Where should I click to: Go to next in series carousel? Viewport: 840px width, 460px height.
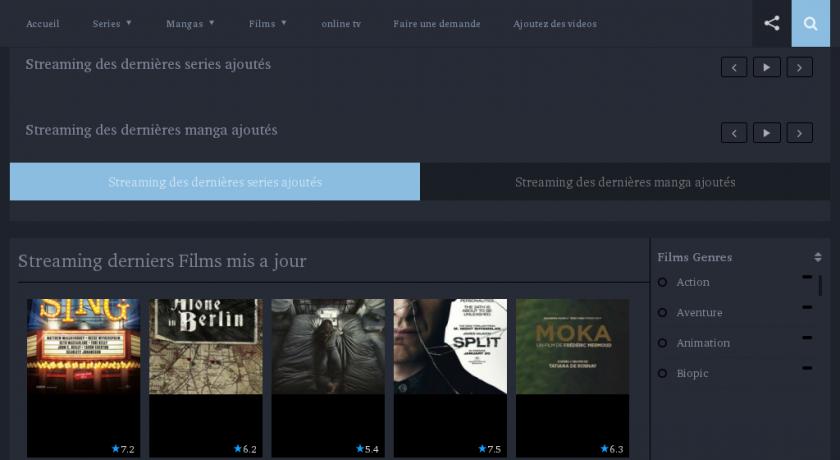[799, 67]
